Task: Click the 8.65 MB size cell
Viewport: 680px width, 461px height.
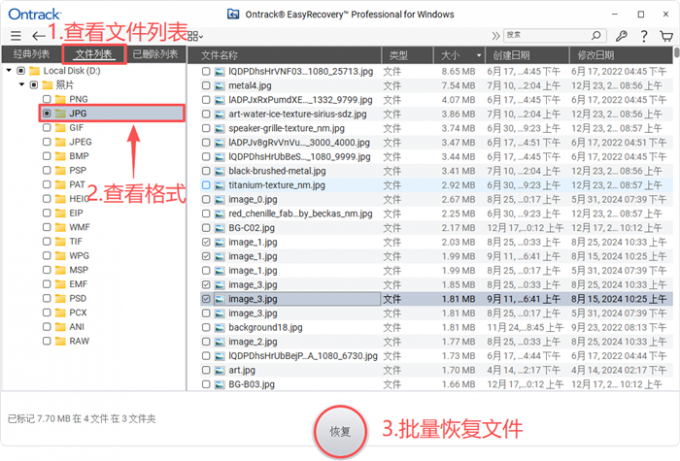Action: point(458,71)
